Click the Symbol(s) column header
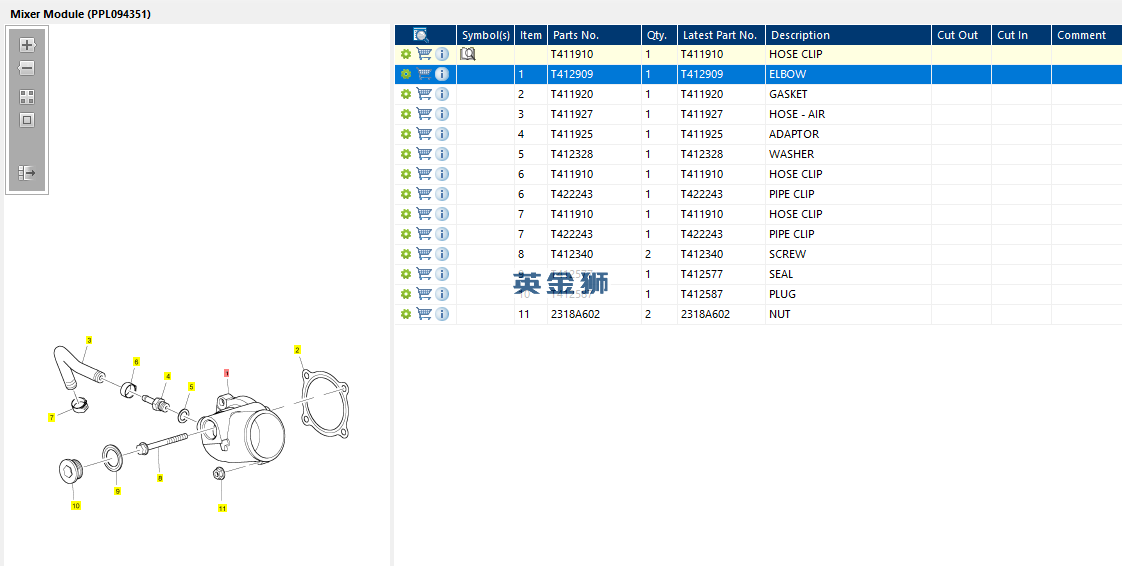Screen dimensions: 1122x566 (486, 35)
